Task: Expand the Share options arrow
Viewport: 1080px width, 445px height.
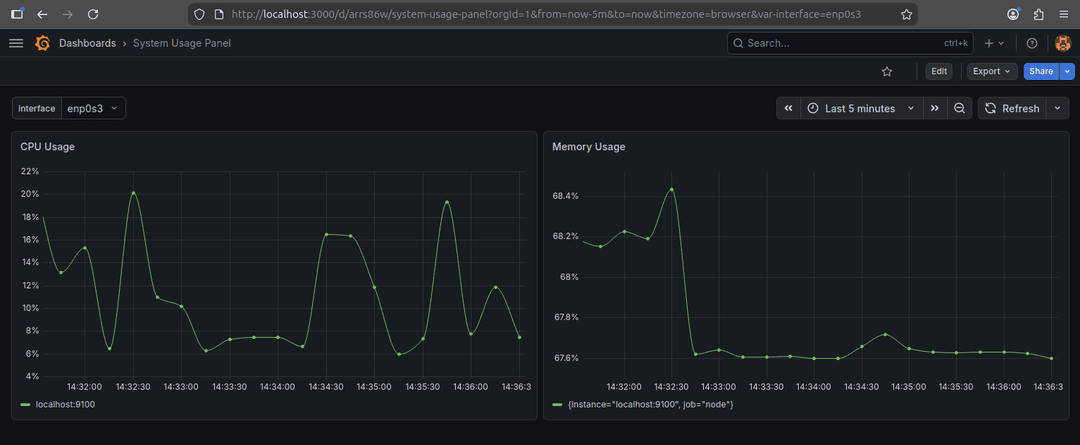Action: click(x=1067, y=72)
